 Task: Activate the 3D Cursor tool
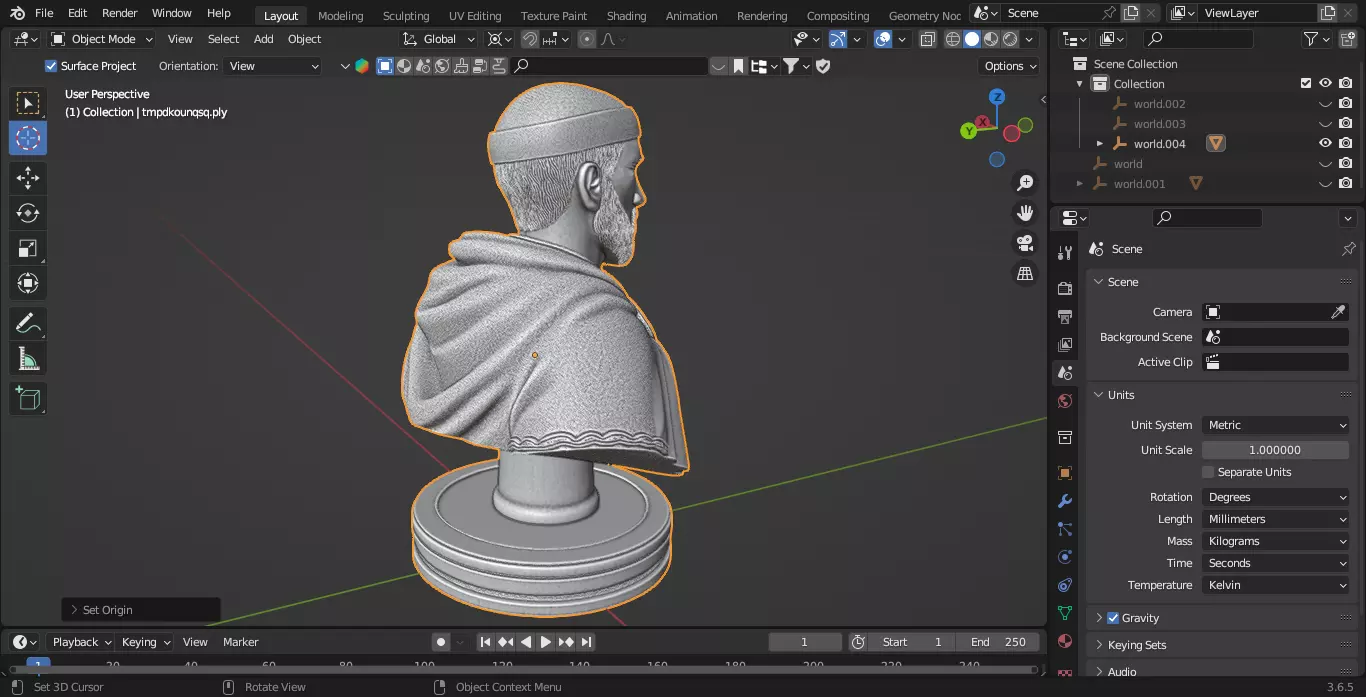point(28,138)
